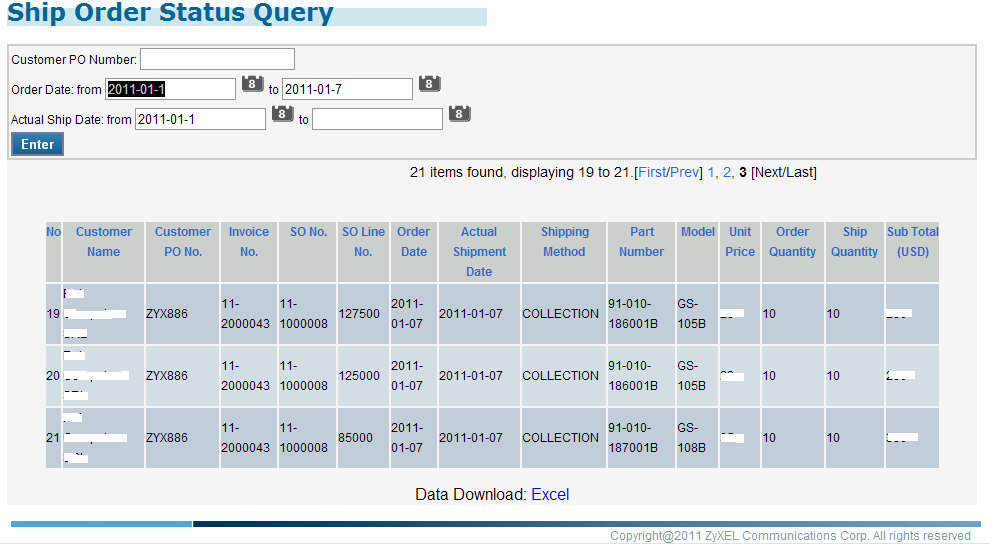Download data as Excel
994x546 pixels.
coord(550,494)
